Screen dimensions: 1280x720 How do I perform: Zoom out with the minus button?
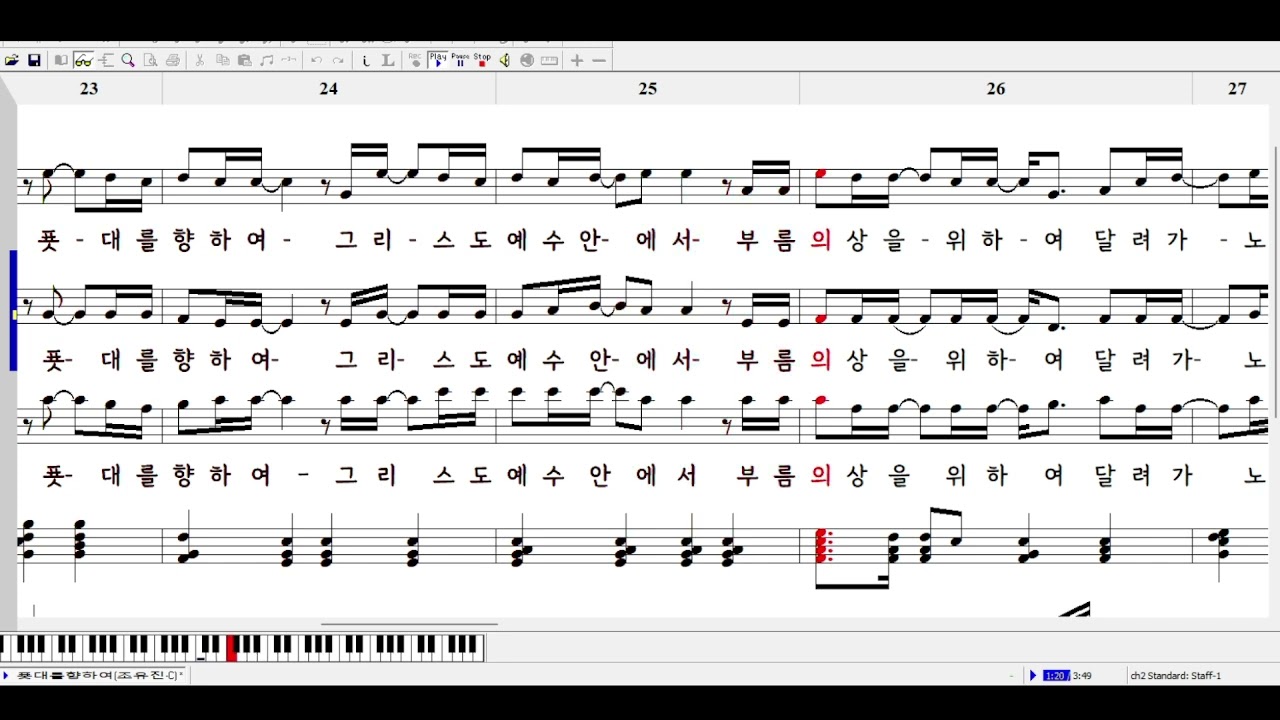click(x=599, y=61)
